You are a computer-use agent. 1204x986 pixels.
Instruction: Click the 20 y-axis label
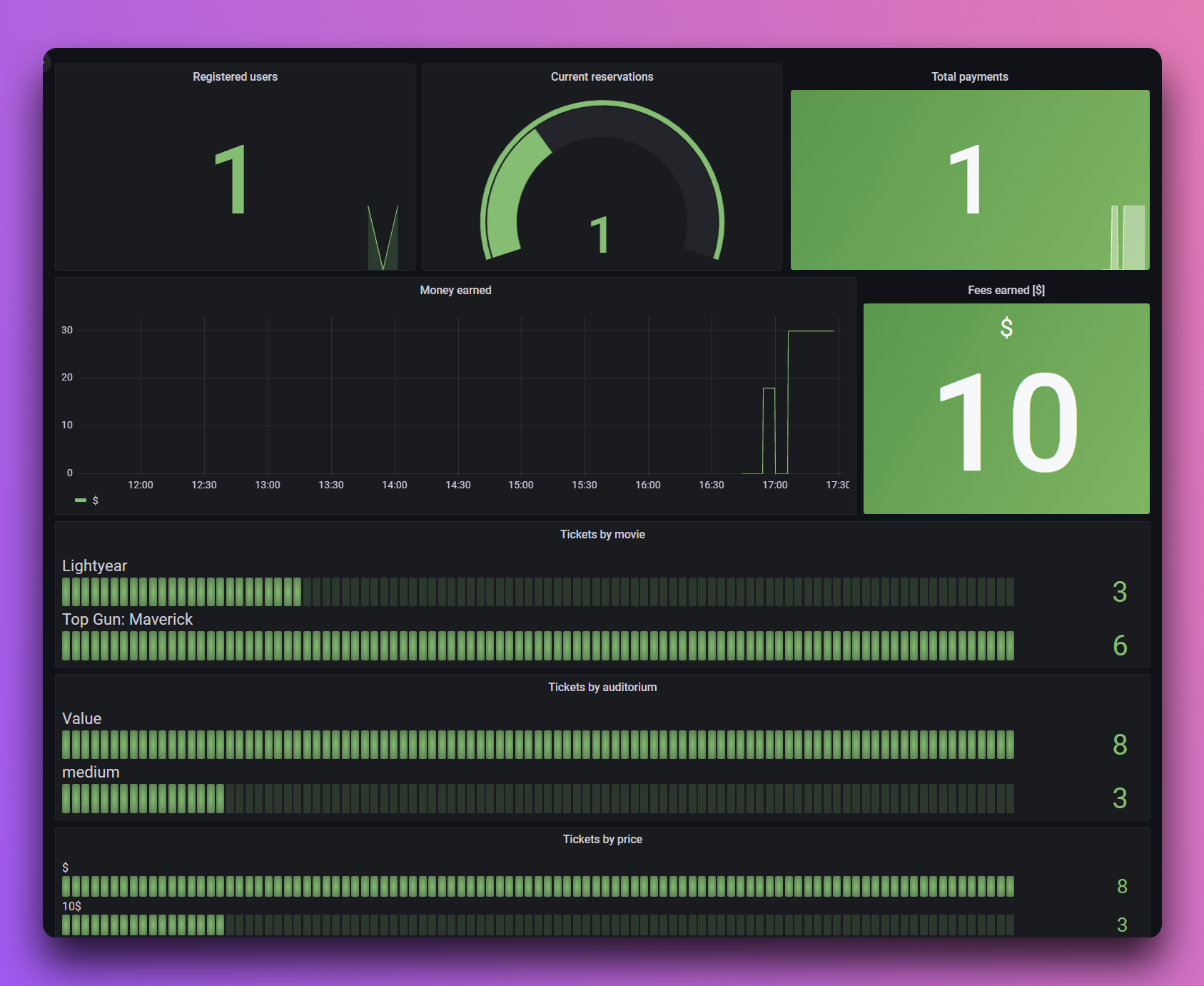point(67,377)
